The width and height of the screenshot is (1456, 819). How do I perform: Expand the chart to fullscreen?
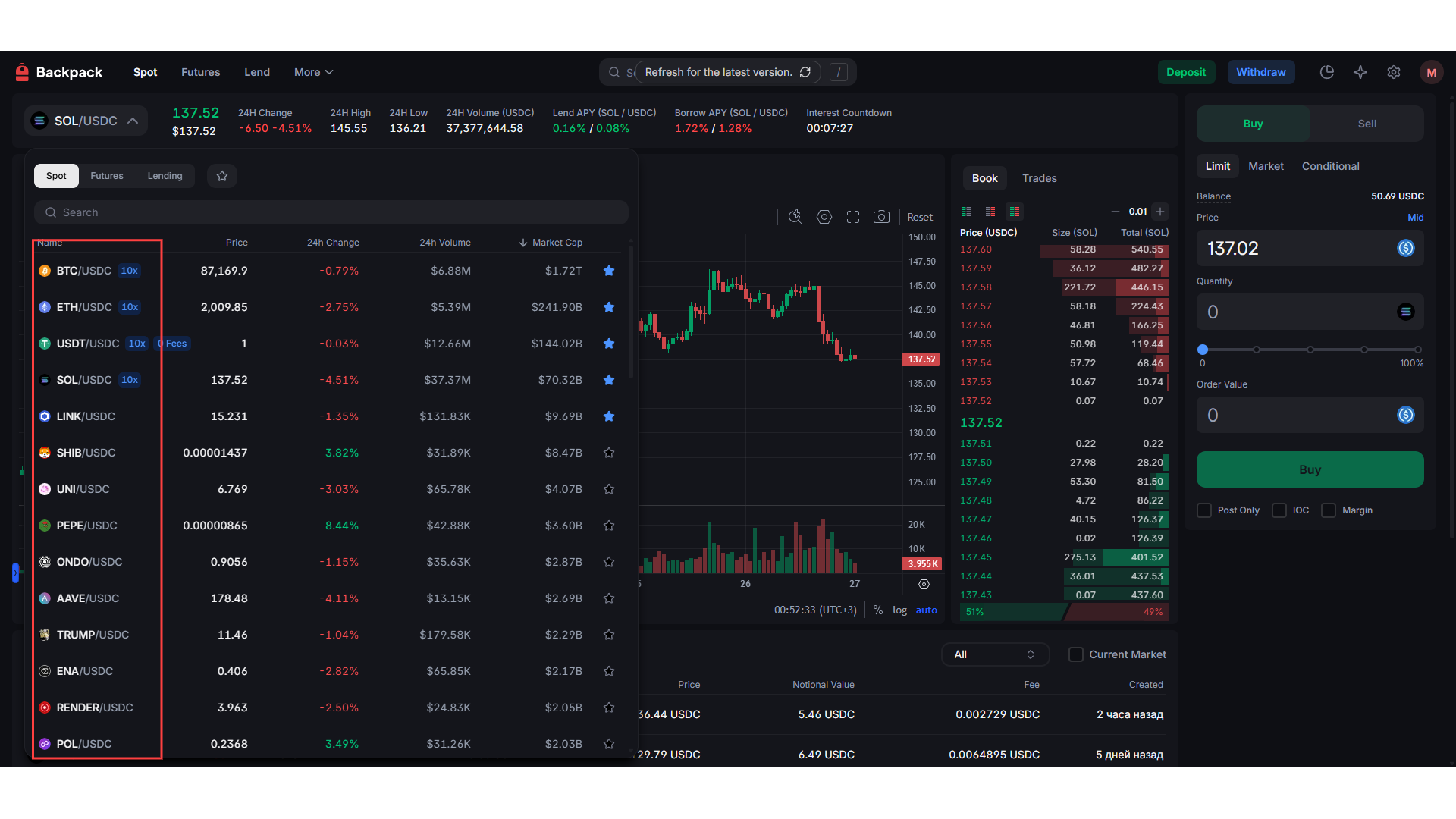point(852,217)
